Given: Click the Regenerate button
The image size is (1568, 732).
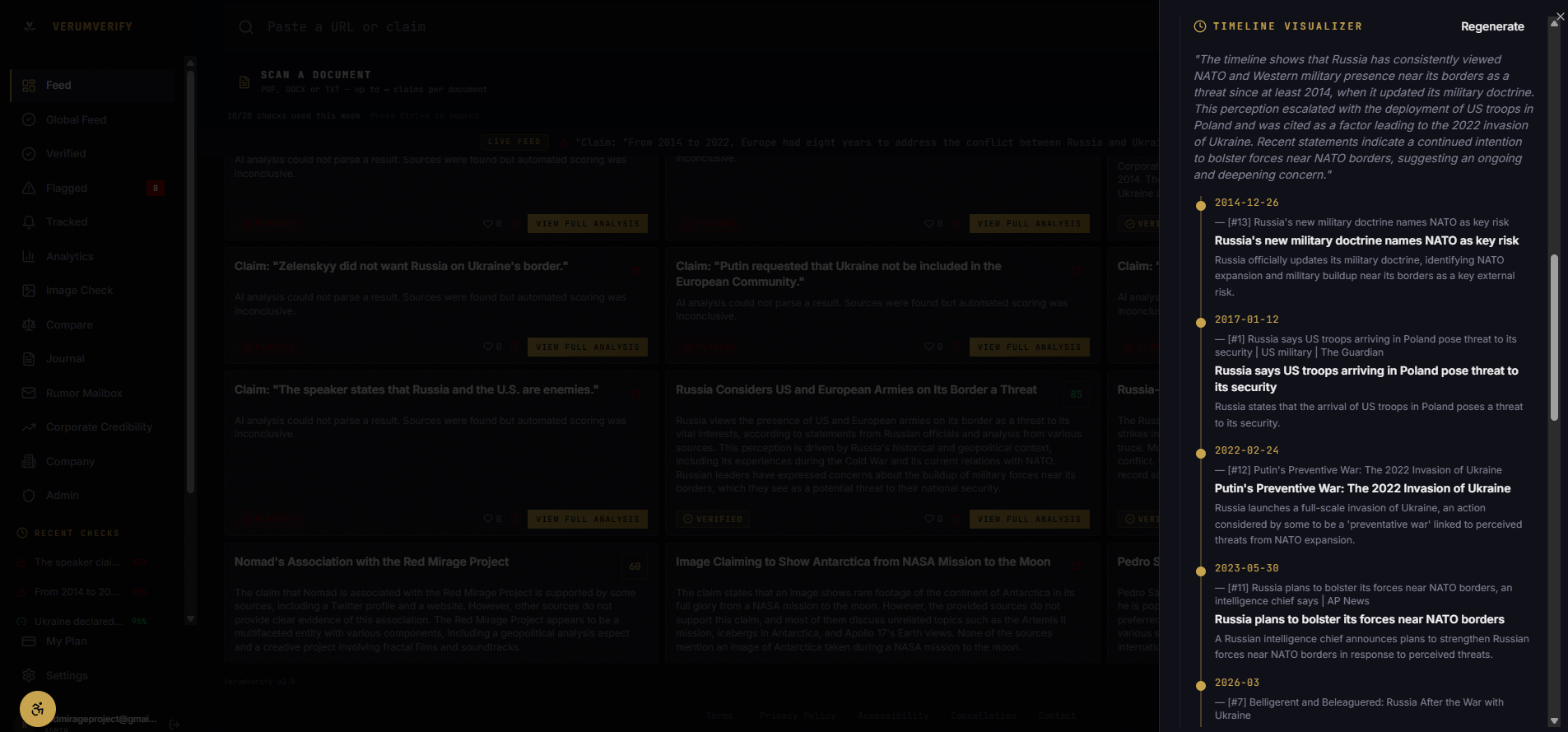Looking at the screenshot, I should [x=1492, y=26].
